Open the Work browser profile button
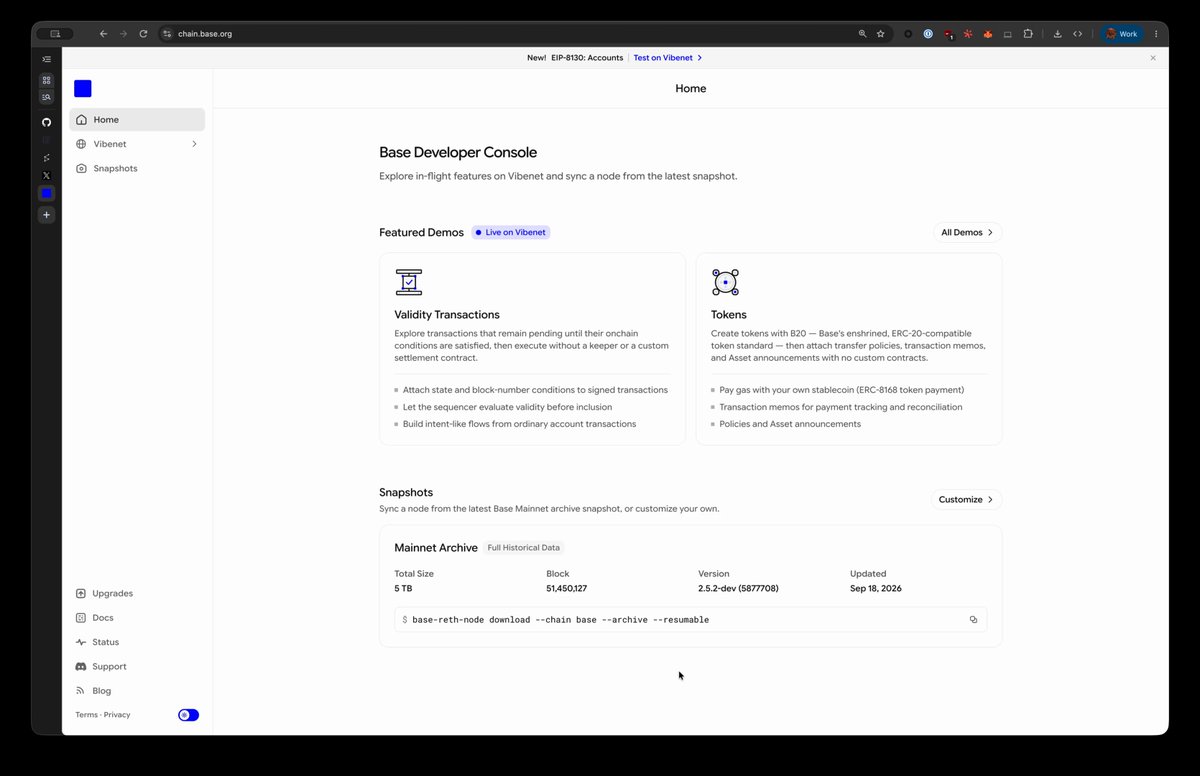1200x776 pixels. click(x=1122, y=34)
